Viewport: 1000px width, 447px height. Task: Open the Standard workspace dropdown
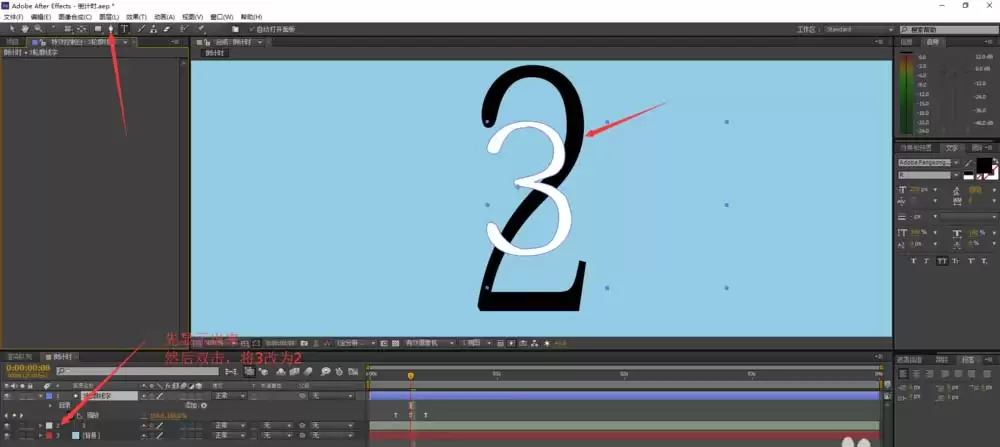point(859,29)
